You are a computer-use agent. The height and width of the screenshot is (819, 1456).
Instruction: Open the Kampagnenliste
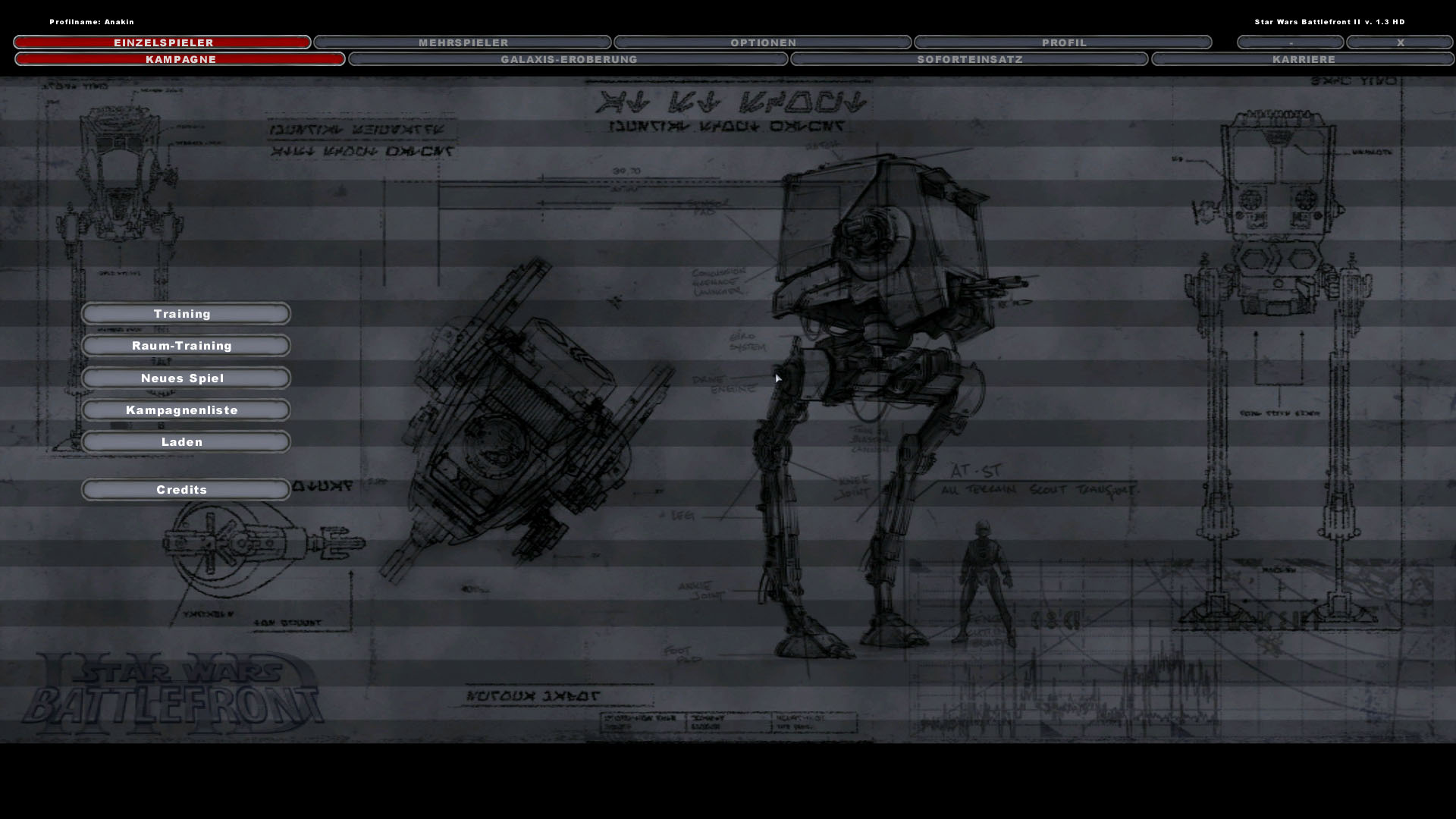click(x=186, y=410)
